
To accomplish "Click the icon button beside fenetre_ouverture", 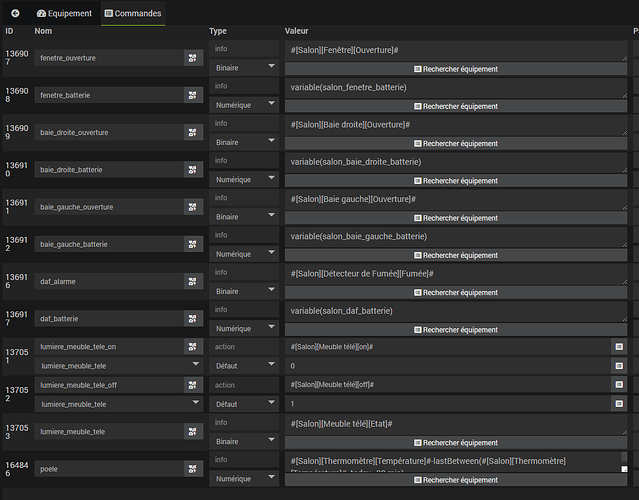I will [192, 58].
